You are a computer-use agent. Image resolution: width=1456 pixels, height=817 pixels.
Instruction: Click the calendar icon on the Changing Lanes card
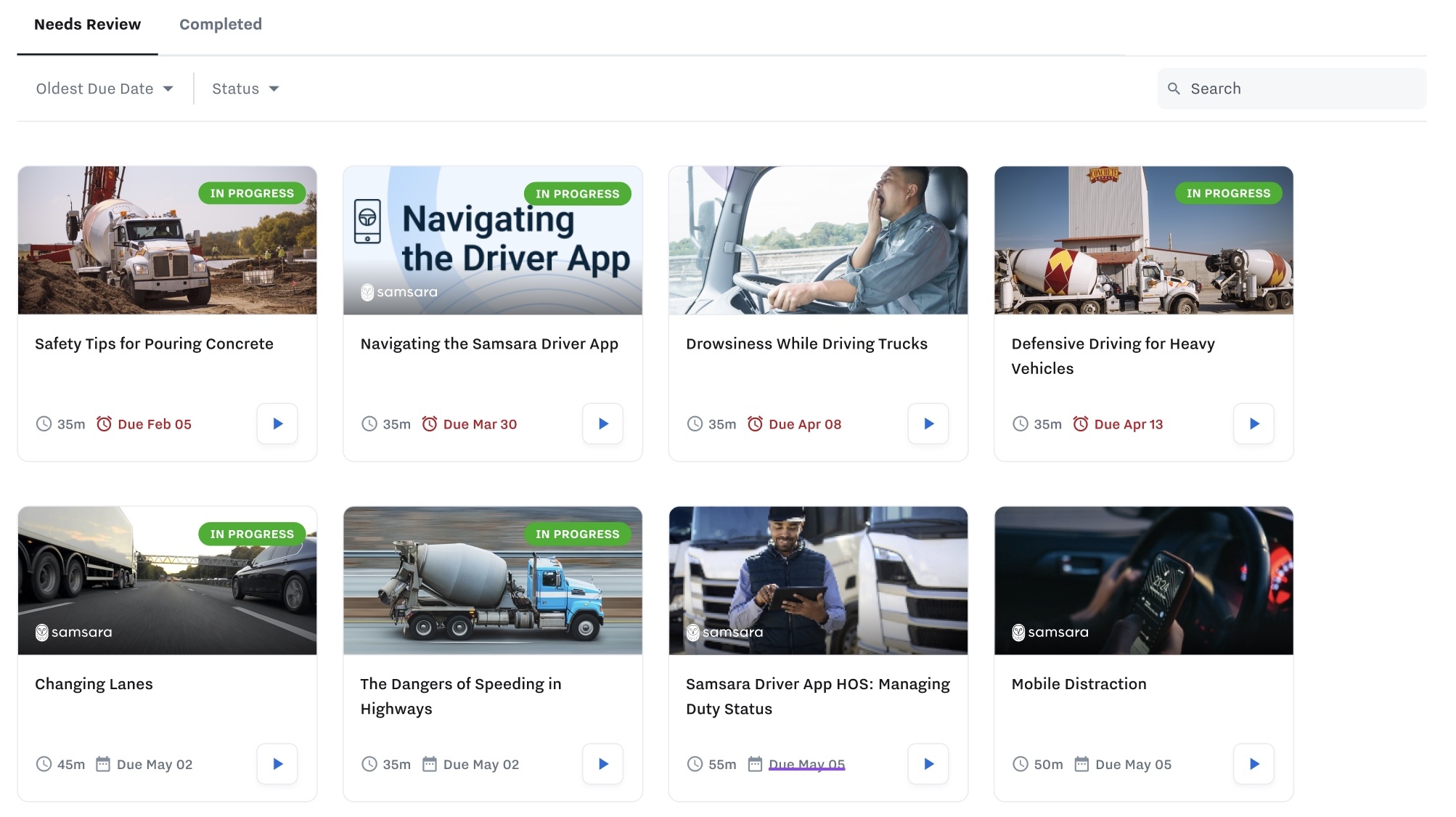click(105, 764)
